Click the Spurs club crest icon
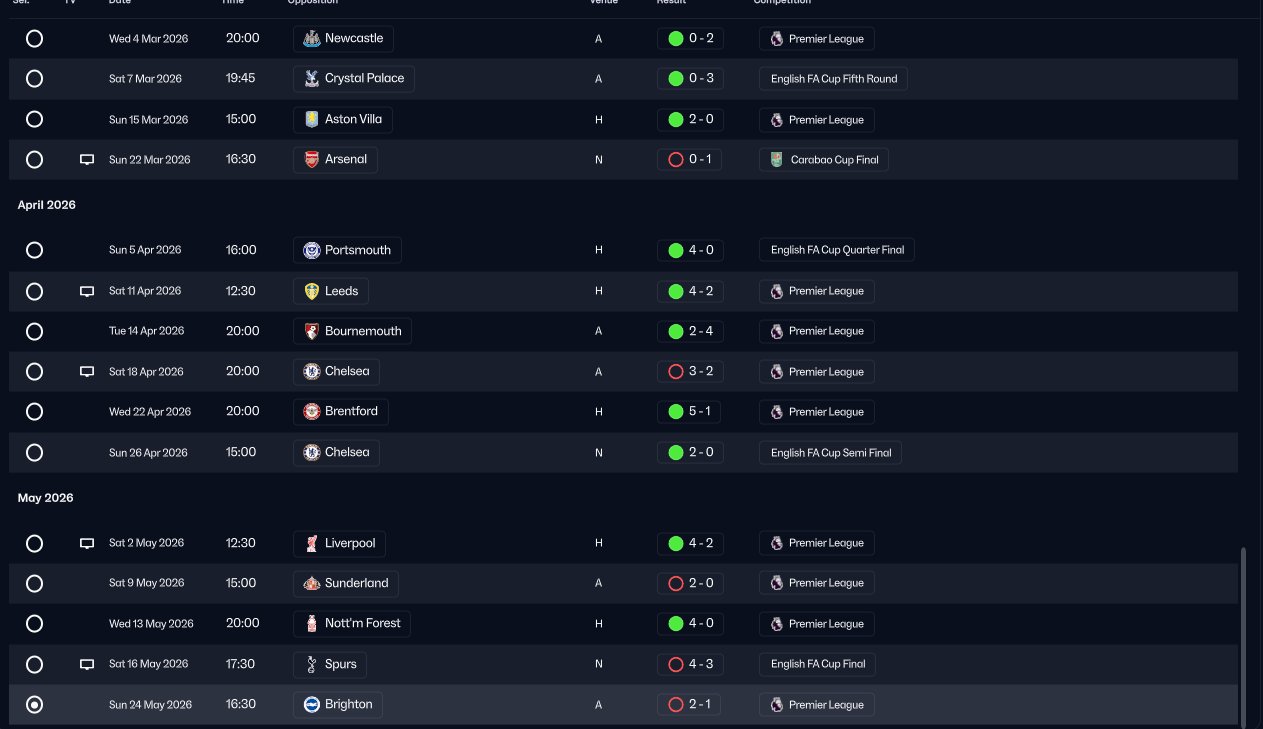This screenshot has height=729, width=1263. tap(311, 664)
